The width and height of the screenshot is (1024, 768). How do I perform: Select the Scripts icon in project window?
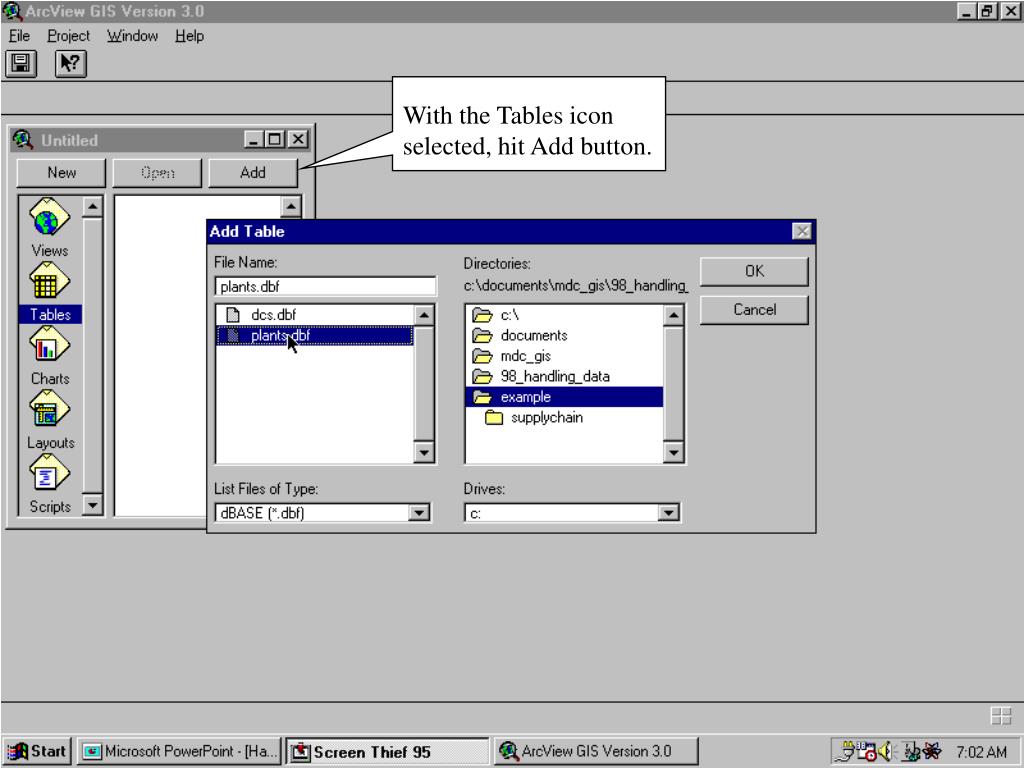[x=49, y=473]
